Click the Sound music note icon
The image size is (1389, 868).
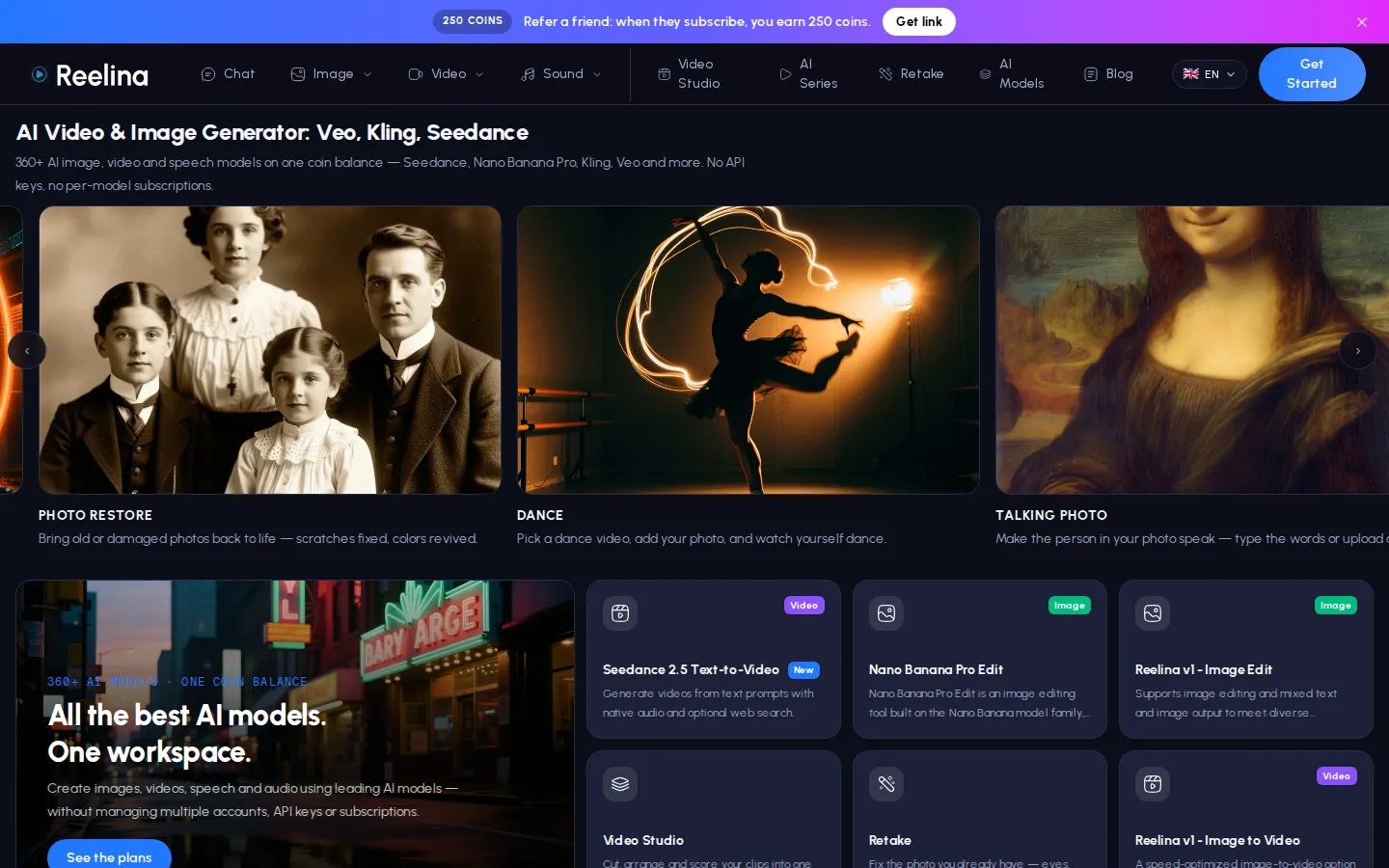point(528,74)
